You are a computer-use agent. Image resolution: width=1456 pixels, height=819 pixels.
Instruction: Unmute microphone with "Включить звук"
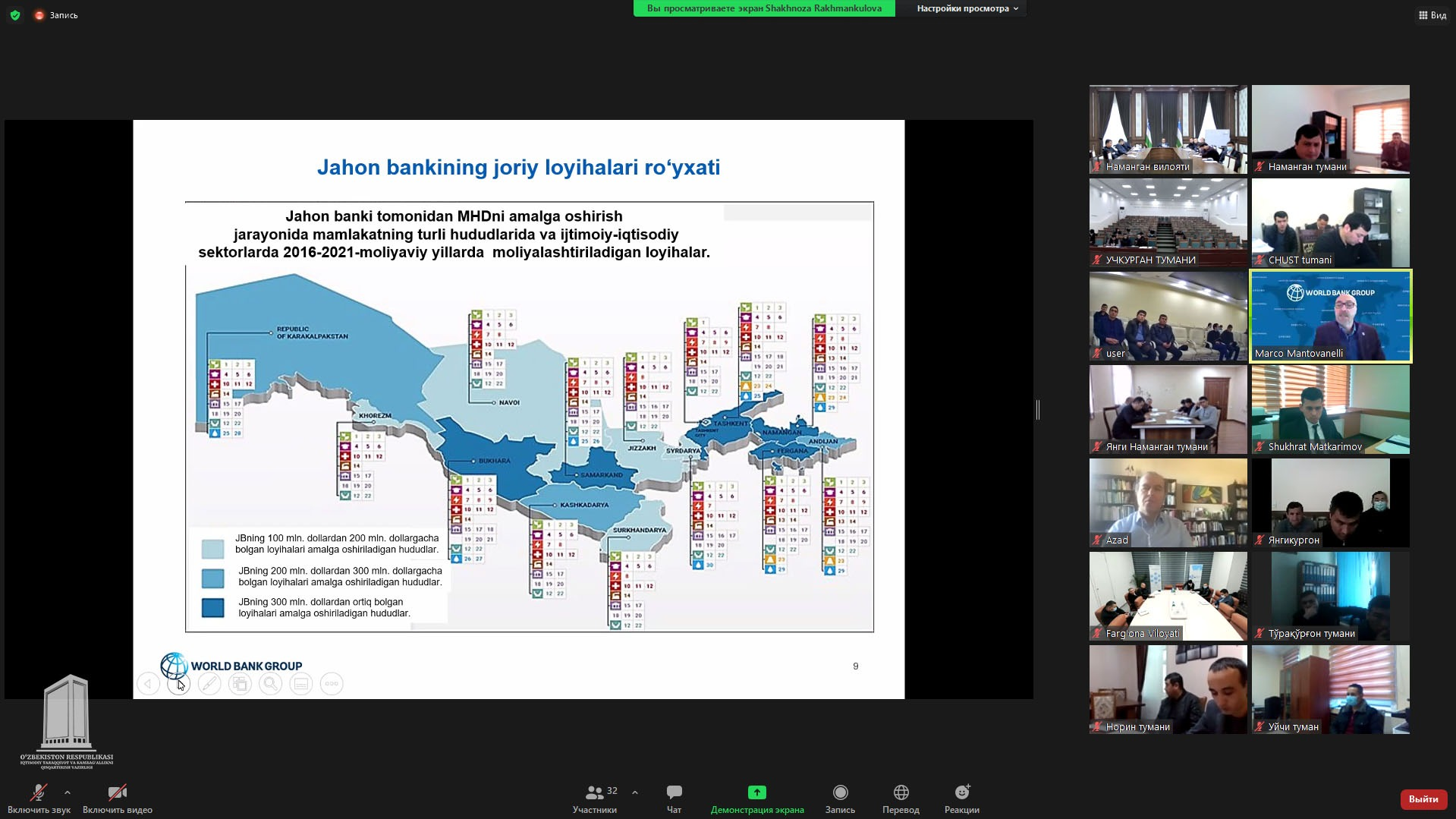[39, 799]
